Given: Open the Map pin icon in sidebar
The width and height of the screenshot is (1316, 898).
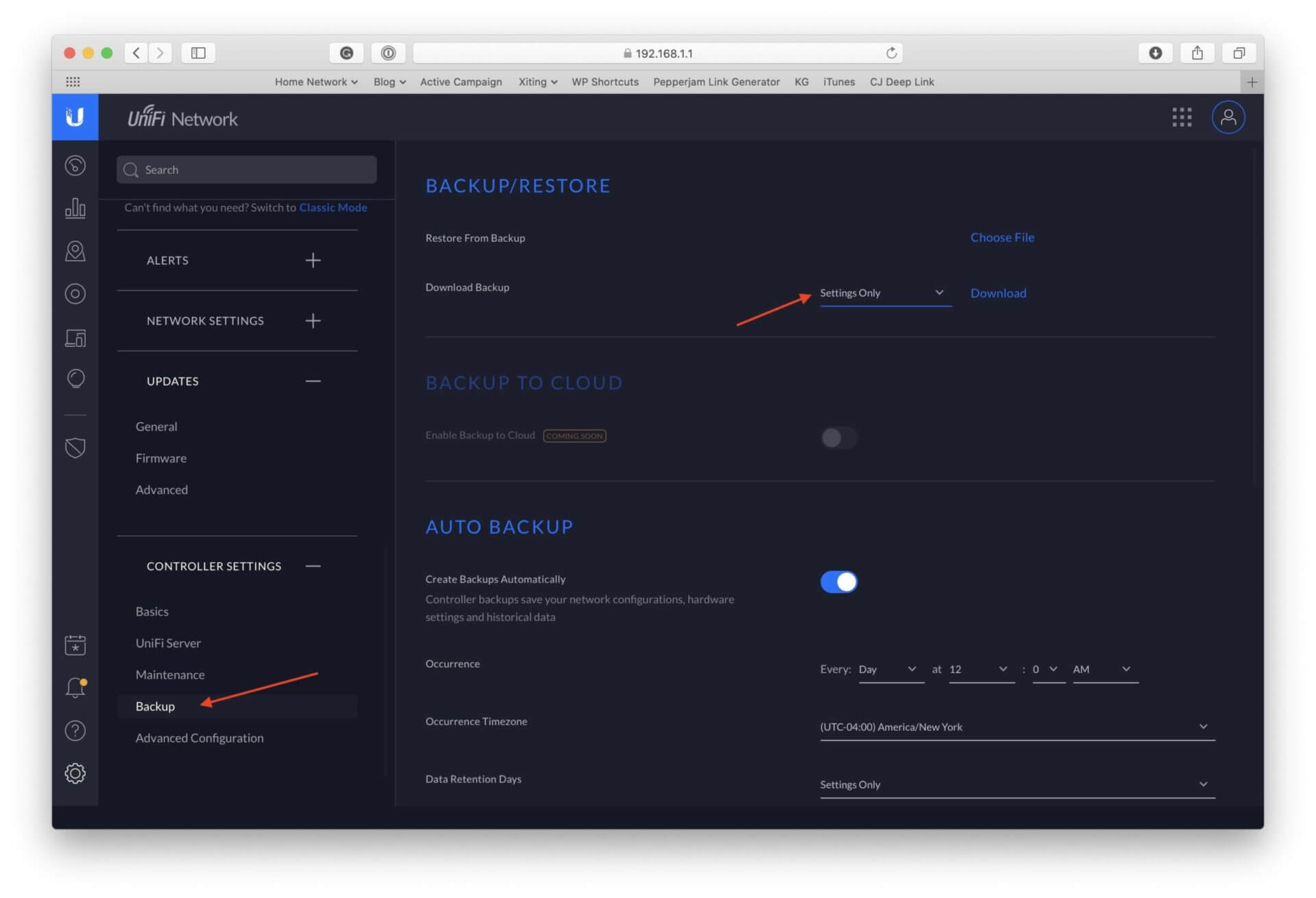Looking at the screenshot, I should [x=75, y=251].
